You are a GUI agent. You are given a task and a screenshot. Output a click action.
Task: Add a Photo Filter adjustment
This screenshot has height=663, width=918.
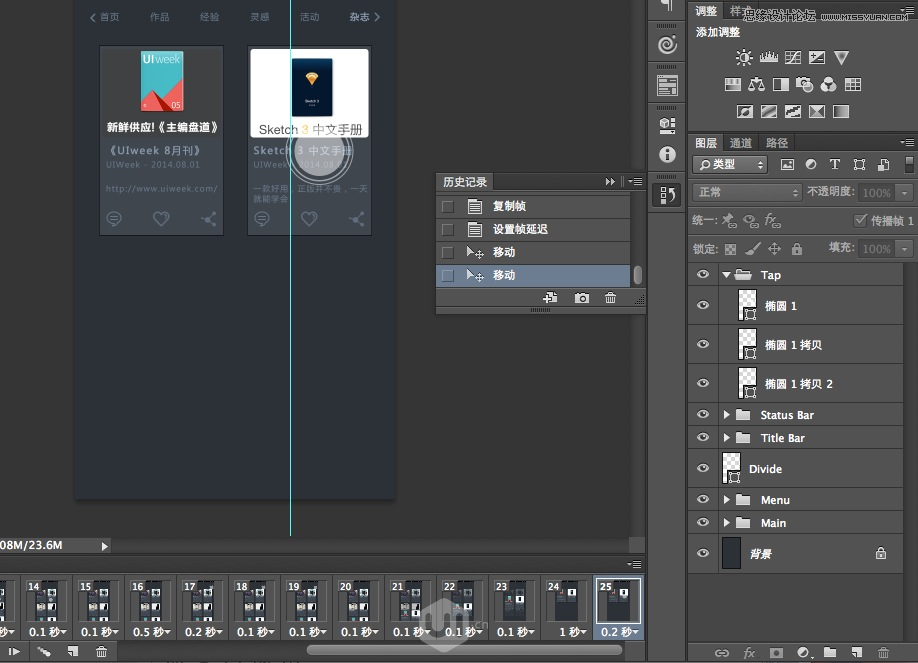(804, 85)
